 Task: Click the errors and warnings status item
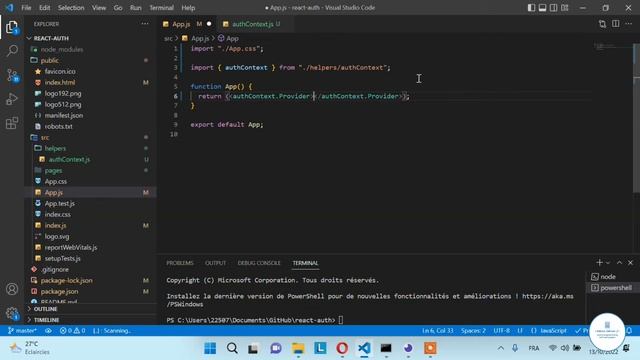[72, 331]
